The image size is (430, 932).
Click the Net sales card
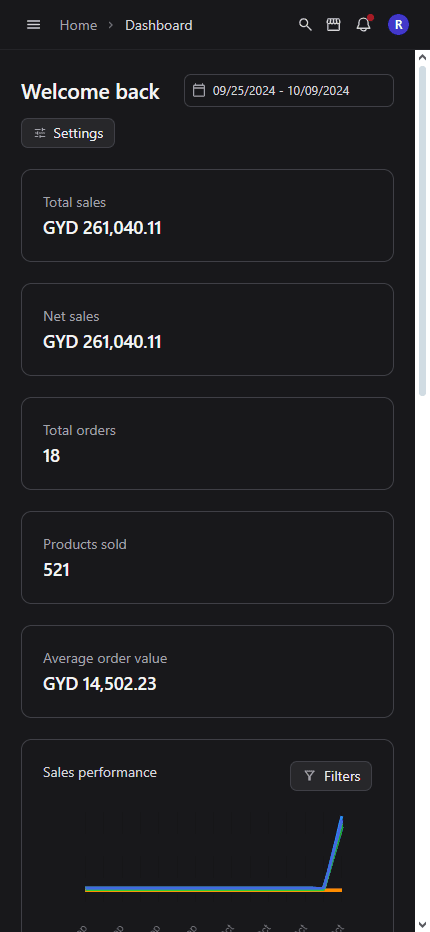pos(208,329)
